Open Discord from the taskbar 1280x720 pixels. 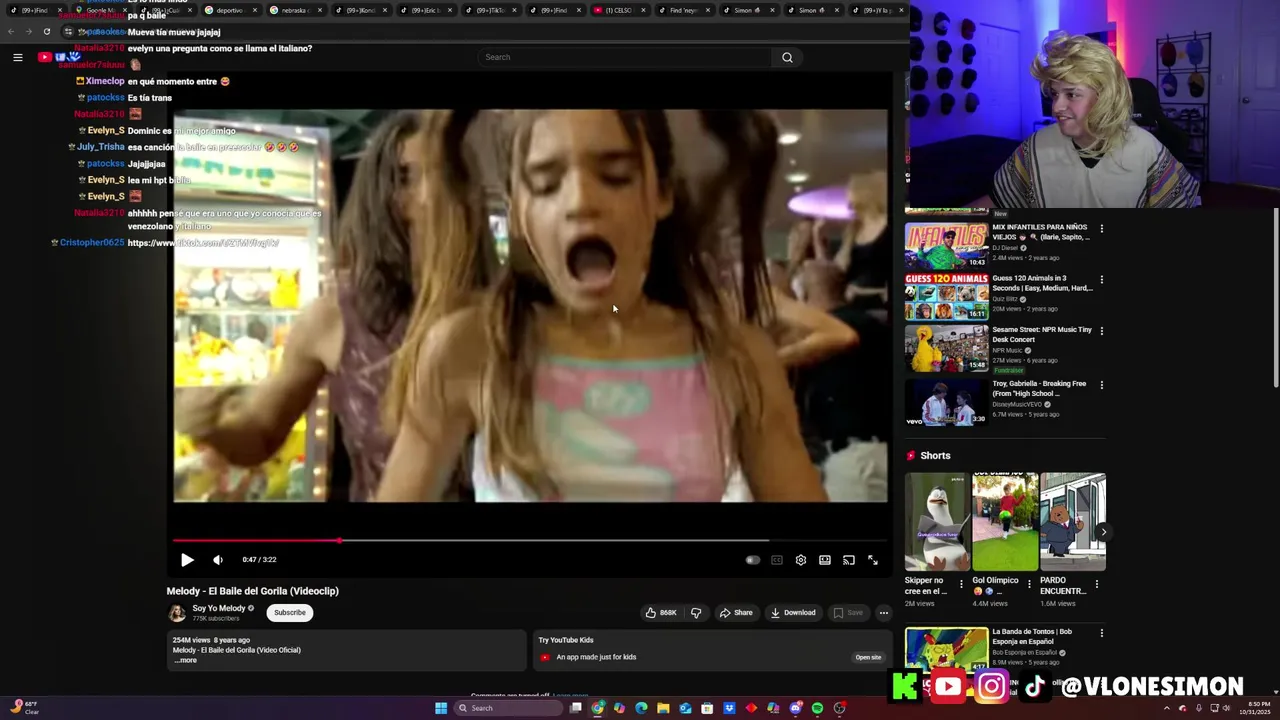pos(795,708)
